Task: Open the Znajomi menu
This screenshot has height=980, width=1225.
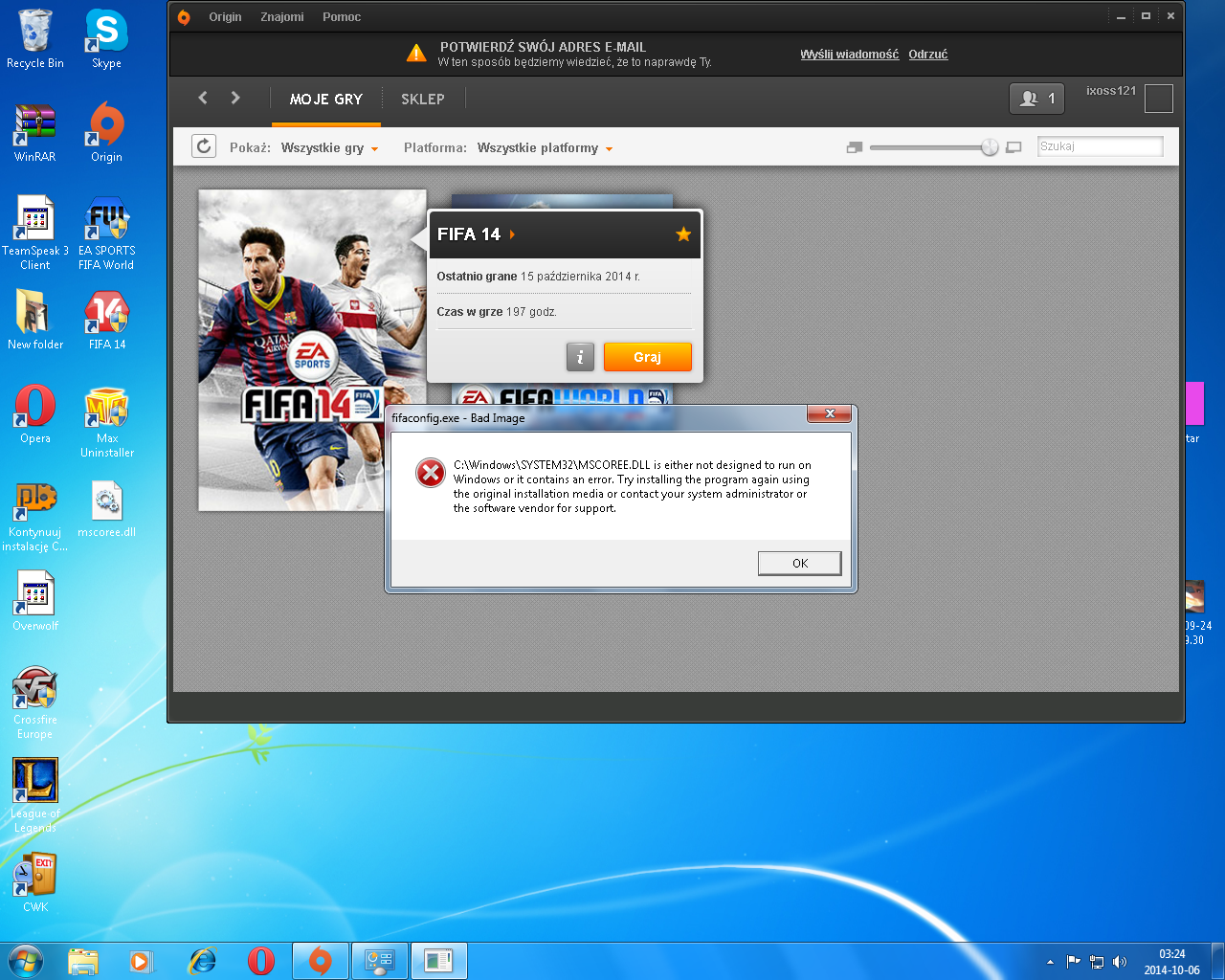Action: click(282, 17)
